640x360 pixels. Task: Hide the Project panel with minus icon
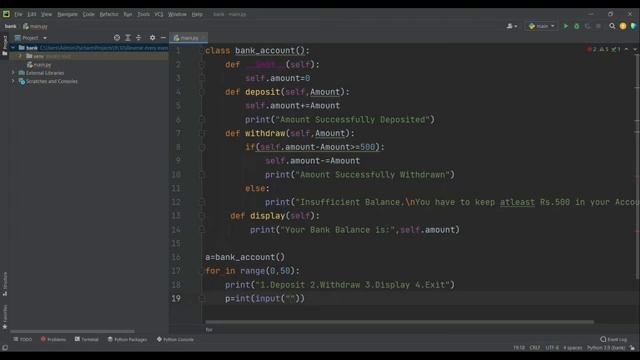point(163,38)
